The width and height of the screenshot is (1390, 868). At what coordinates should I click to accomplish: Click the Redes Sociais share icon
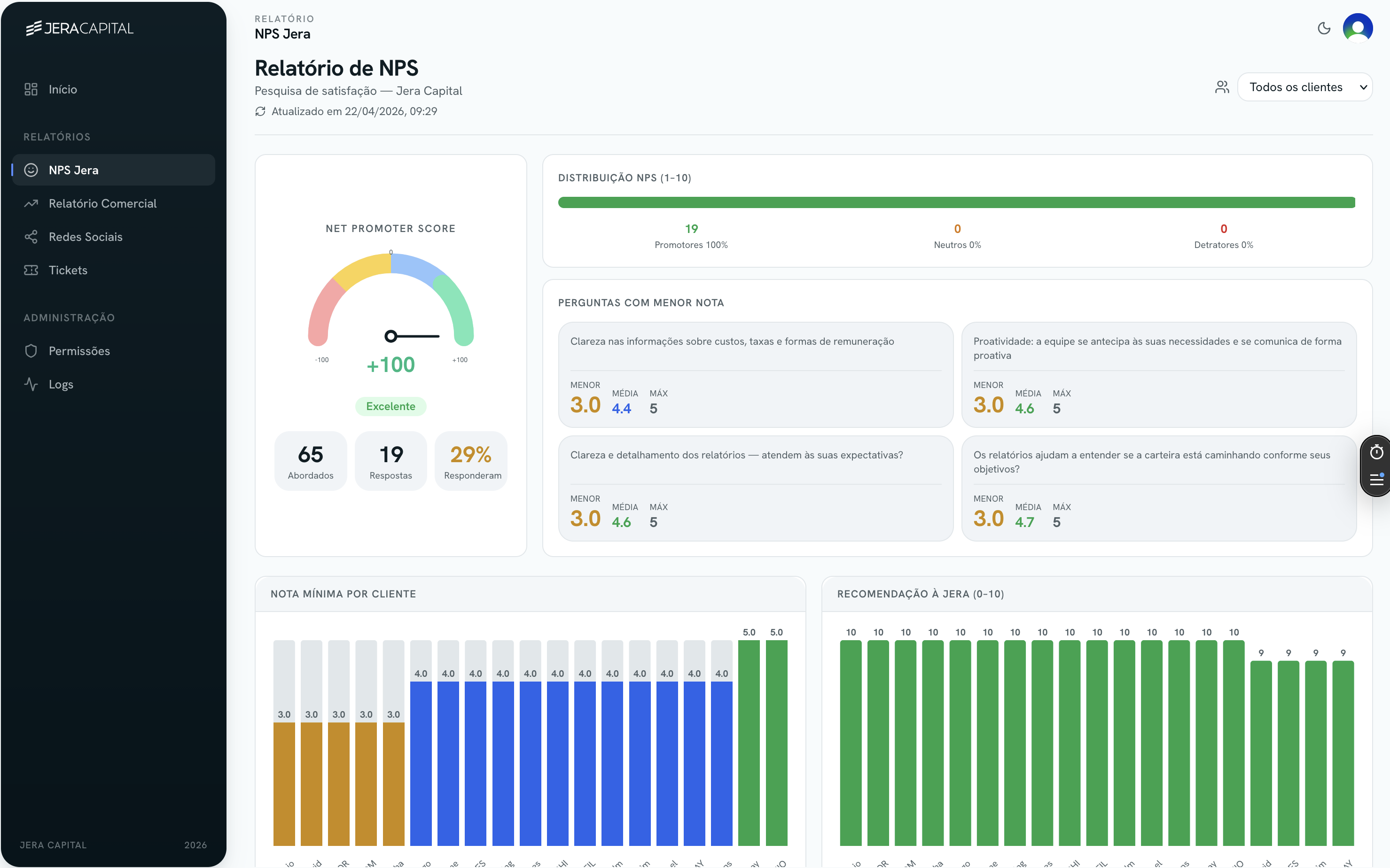(x=31, y=237)
